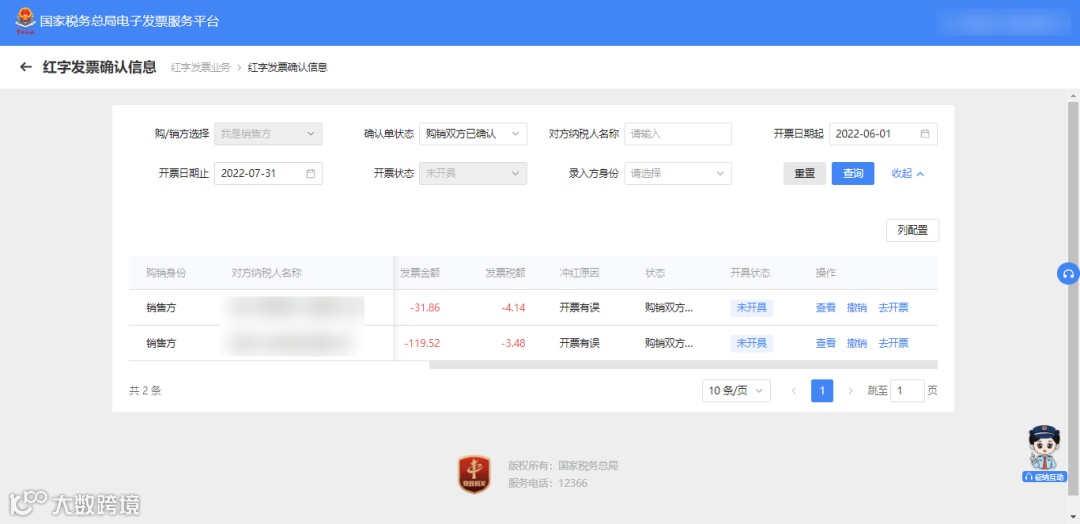Click 去开票 for the -31.86 invoice
Image resolution: width=1080 pixels, height=524 pixels.
(893, 308)
